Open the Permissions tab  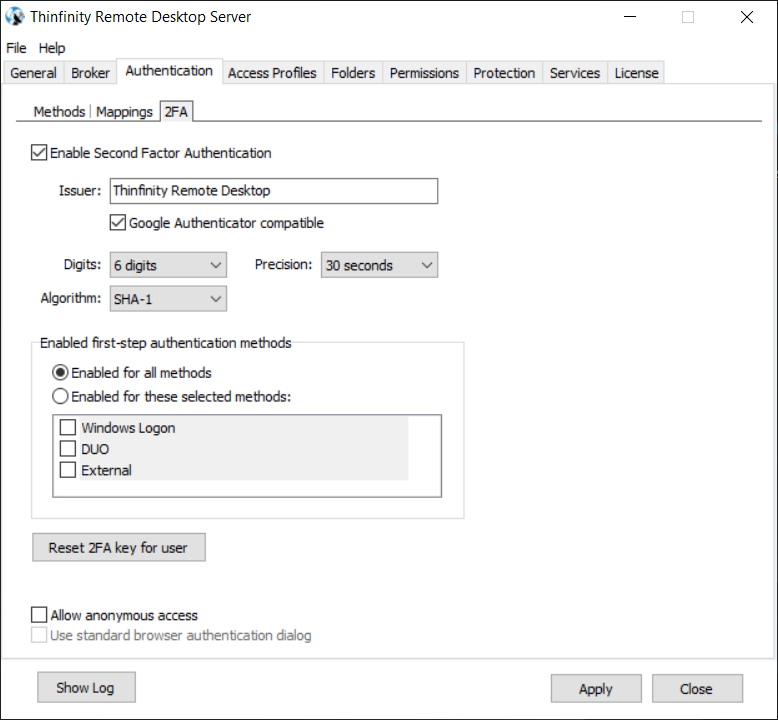click(x=424, y=73)
